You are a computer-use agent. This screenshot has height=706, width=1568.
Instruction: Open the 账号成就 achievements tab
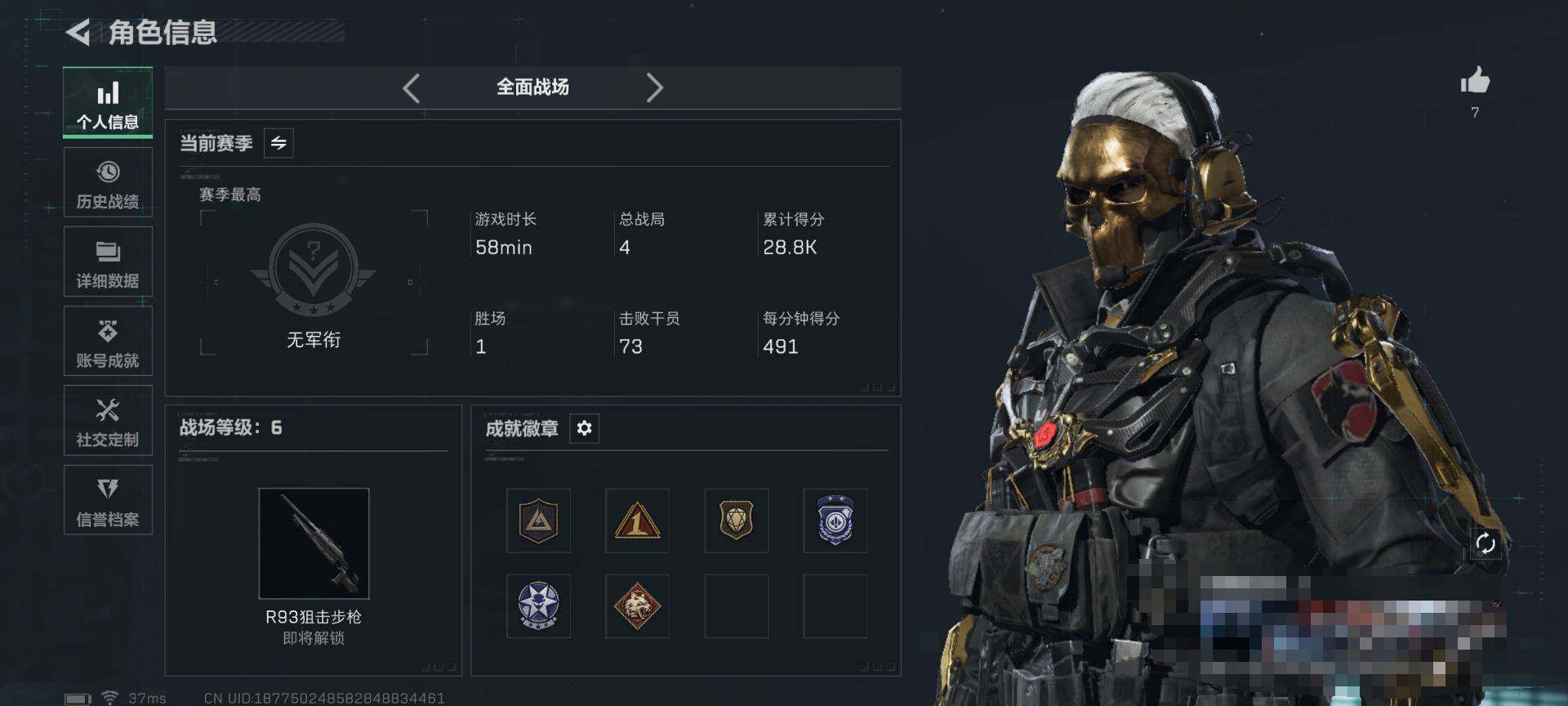coord(108,342)
